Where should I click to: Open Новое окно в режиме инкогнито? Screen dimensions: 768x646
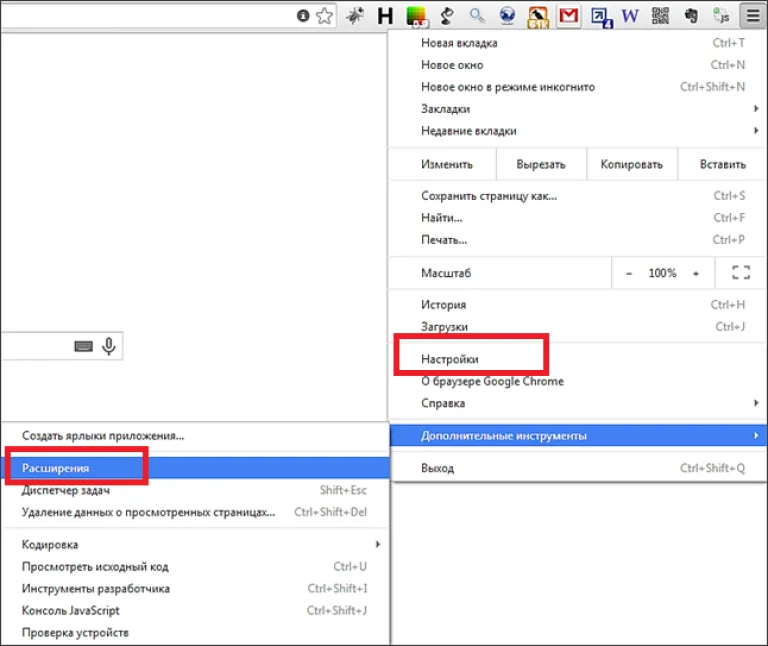(578, 87)
